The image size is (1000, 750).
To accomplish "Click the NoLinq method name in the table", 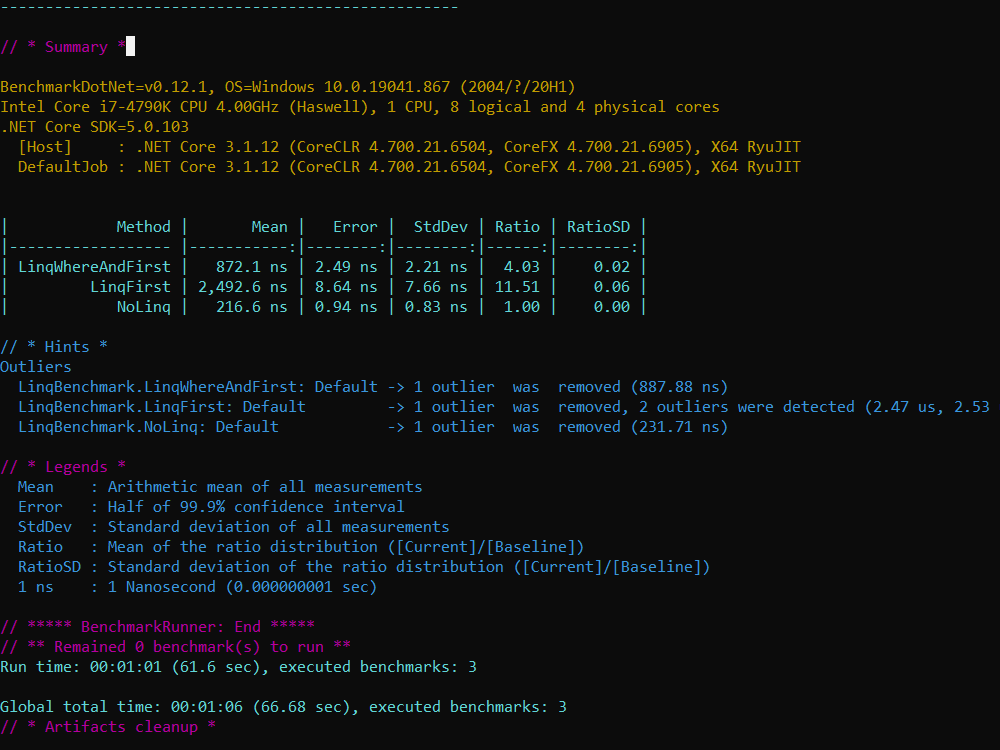I will click(x=143, y=307).
